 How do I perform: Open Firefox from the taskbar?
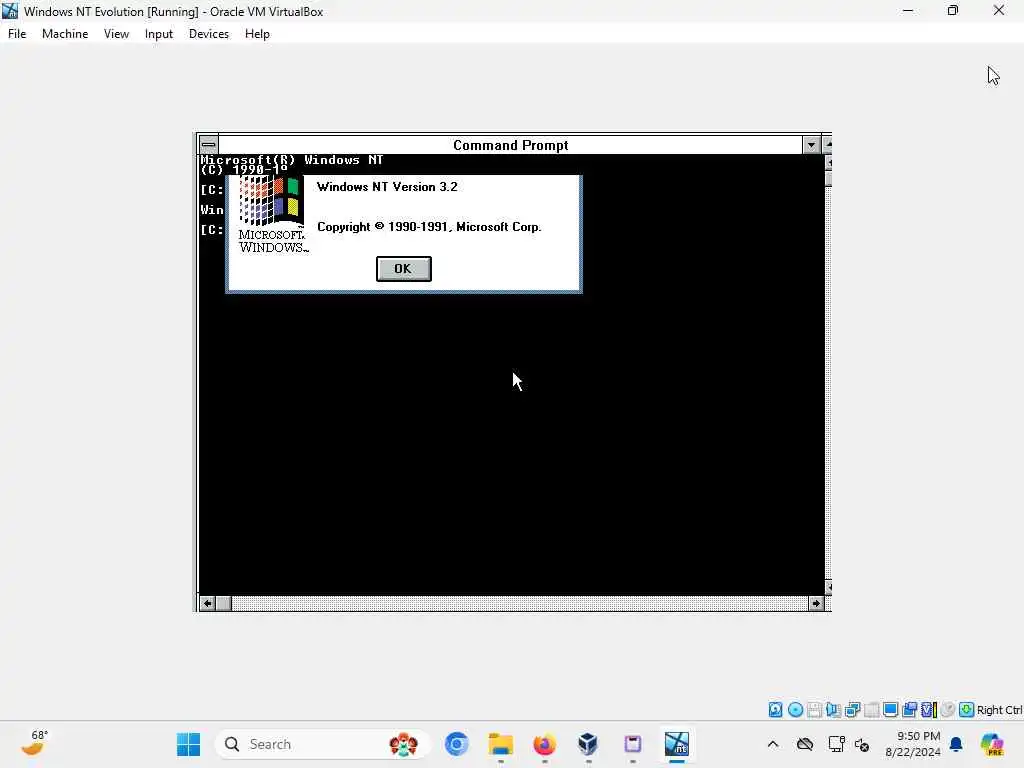point(545,744)
